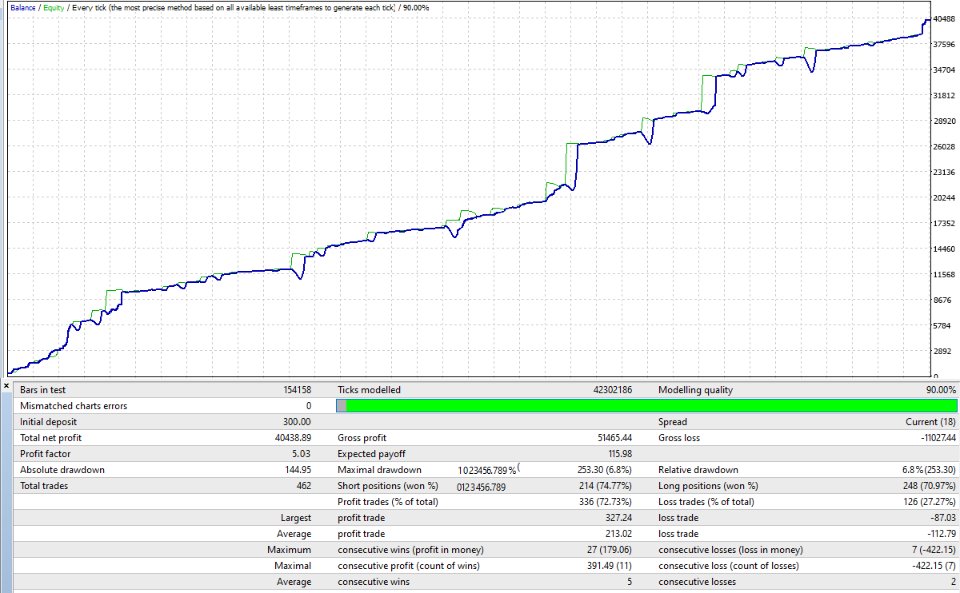
Task: Click the Maximum row label
Action: pyautogui.click(x=289, y=550)
